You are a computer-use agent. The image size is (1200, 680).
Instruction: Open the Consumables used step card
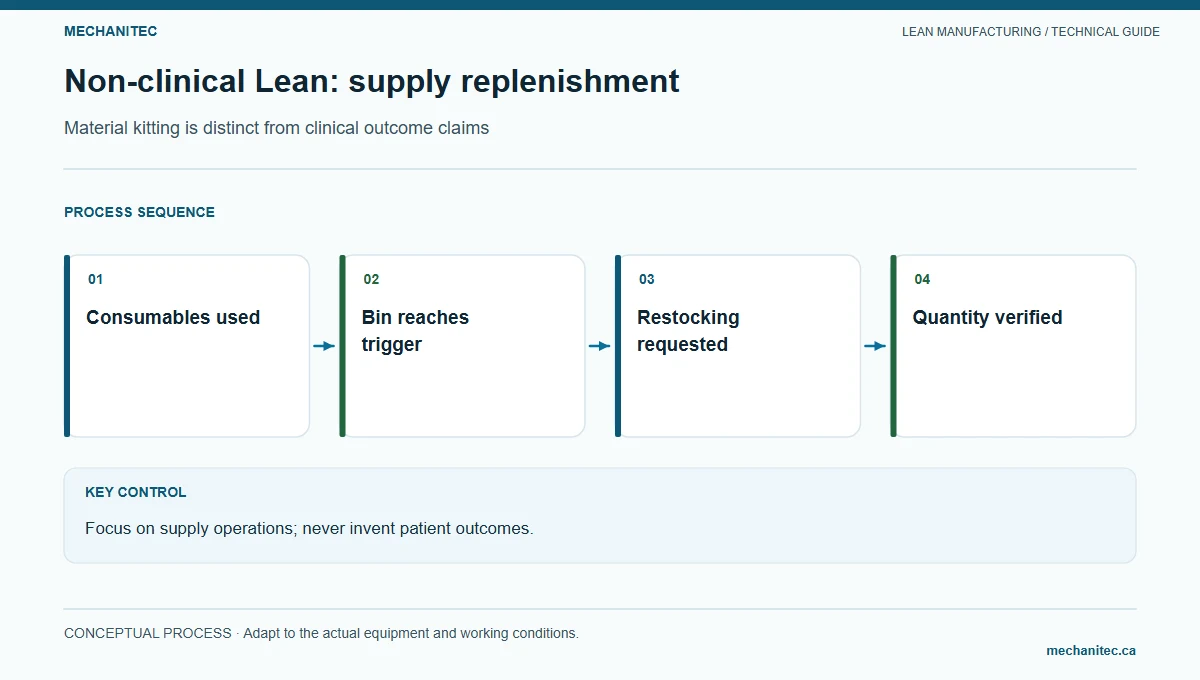[x=187, y=346]
